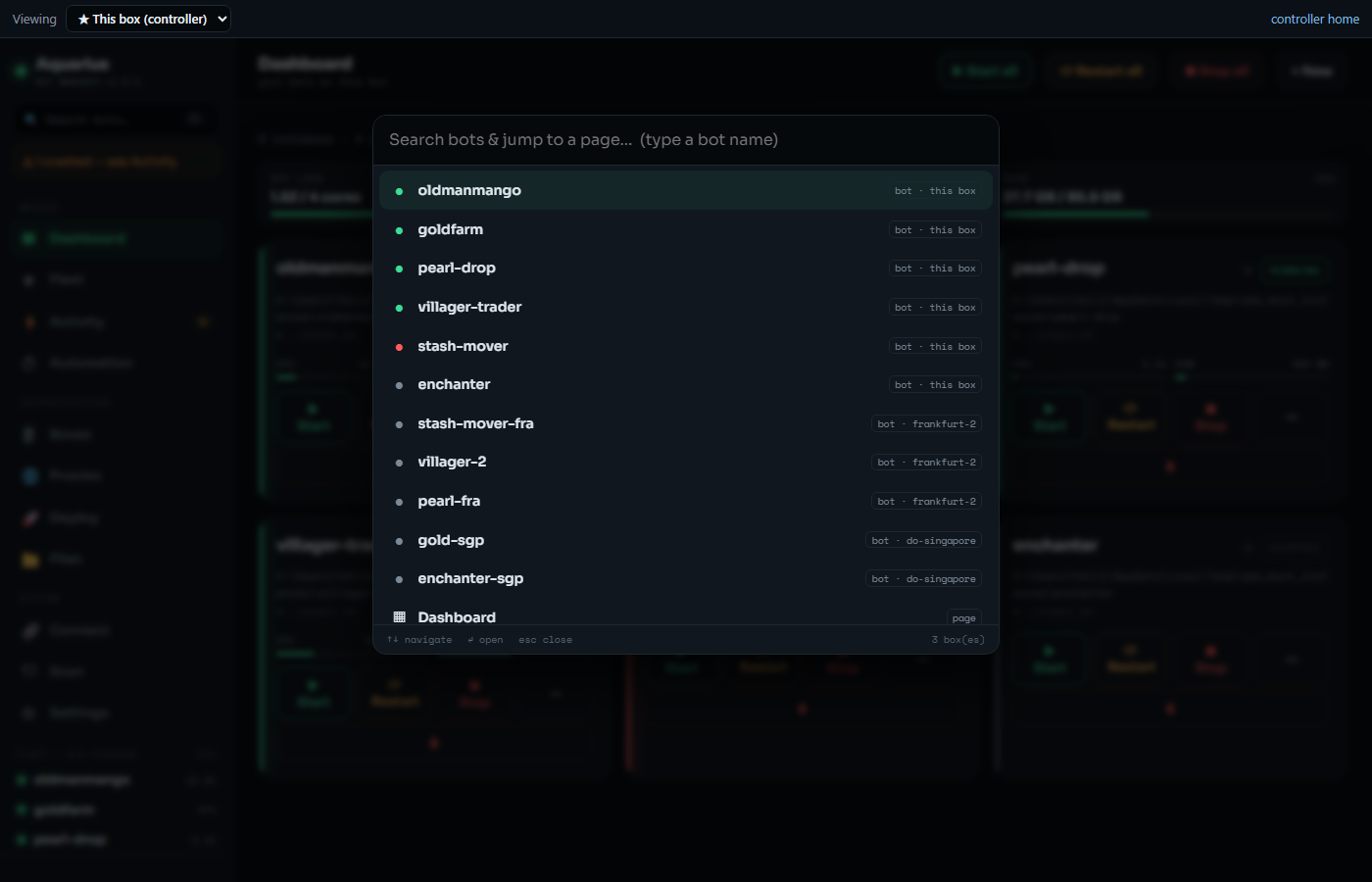The height and width of the screenshot is (882, 1372).
Task: Click the "open" hint in palette footer
Action: point(485,640)
